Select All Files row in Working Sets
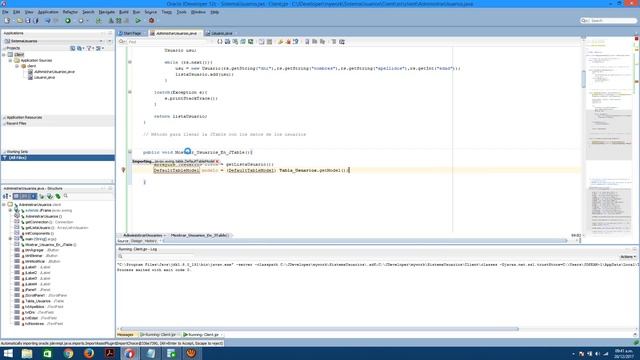The height and width of the screenshot is (360, 640). (57, 158)
